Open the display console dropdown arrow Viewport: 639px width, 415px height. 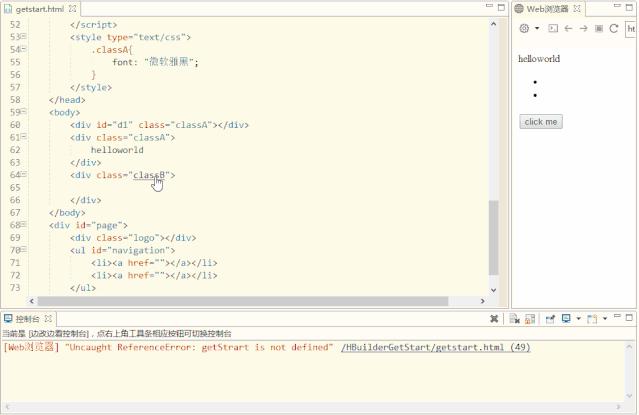tap(578, 318)
